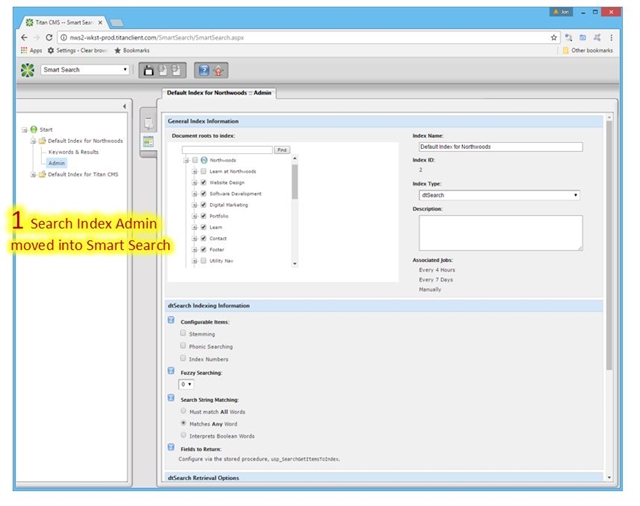640x506 pixels.
Task: Go back in the browser
Action: [24, 38]
